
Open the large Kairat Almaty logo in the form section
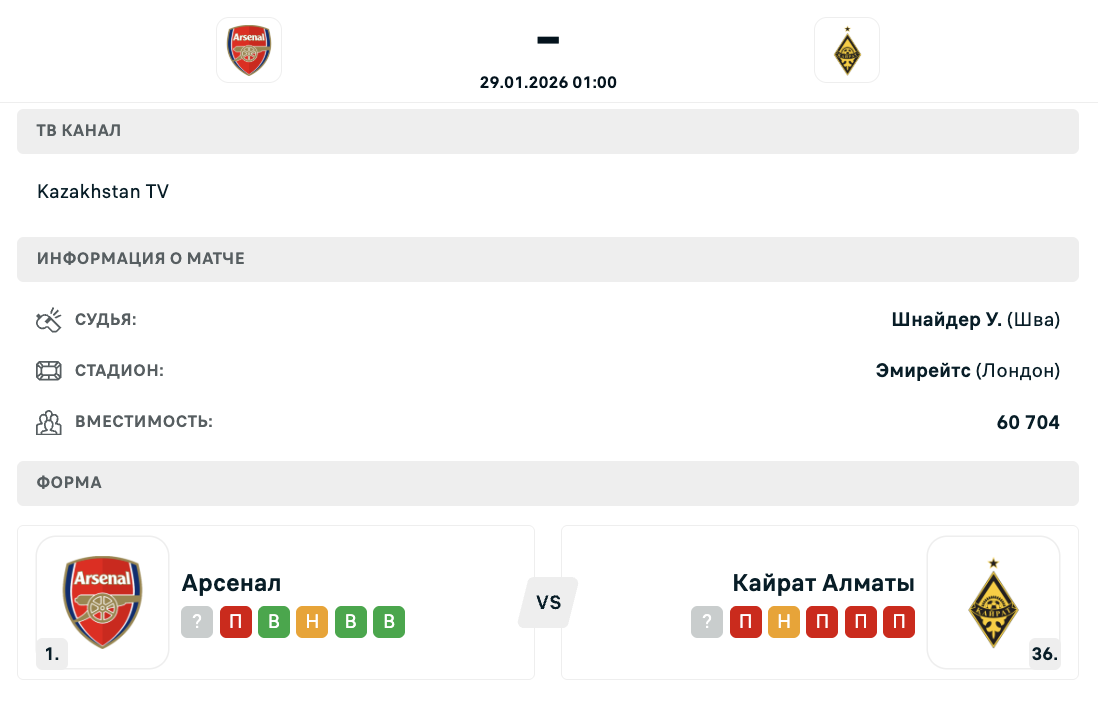click(x=993, y=602)
